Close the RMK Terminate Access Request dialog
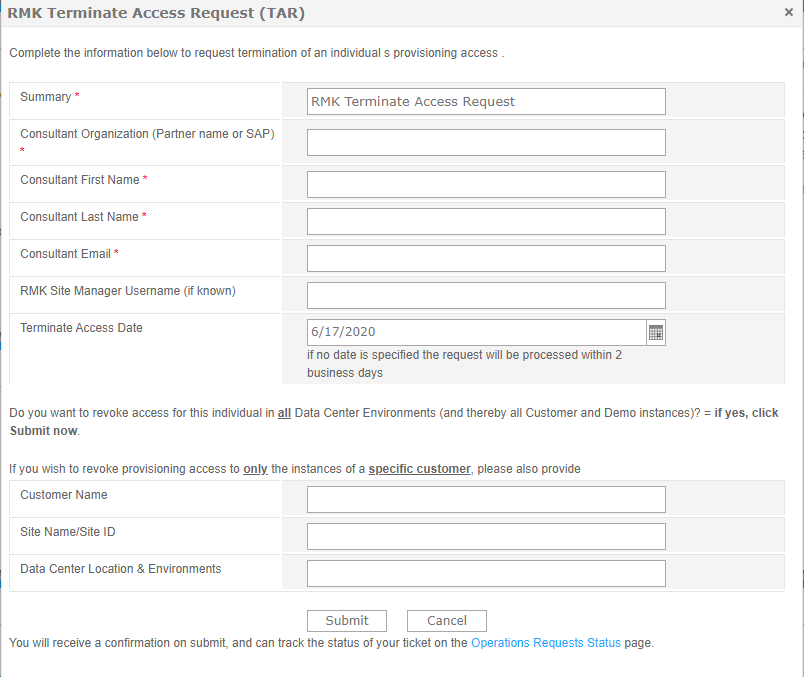804x677 pixels. click(x=789, y=12)
